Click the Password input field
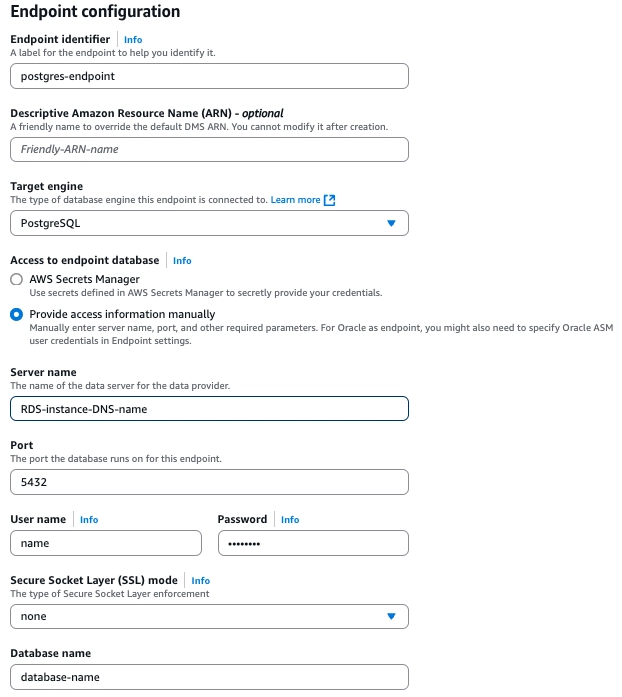 pos(313,543)
